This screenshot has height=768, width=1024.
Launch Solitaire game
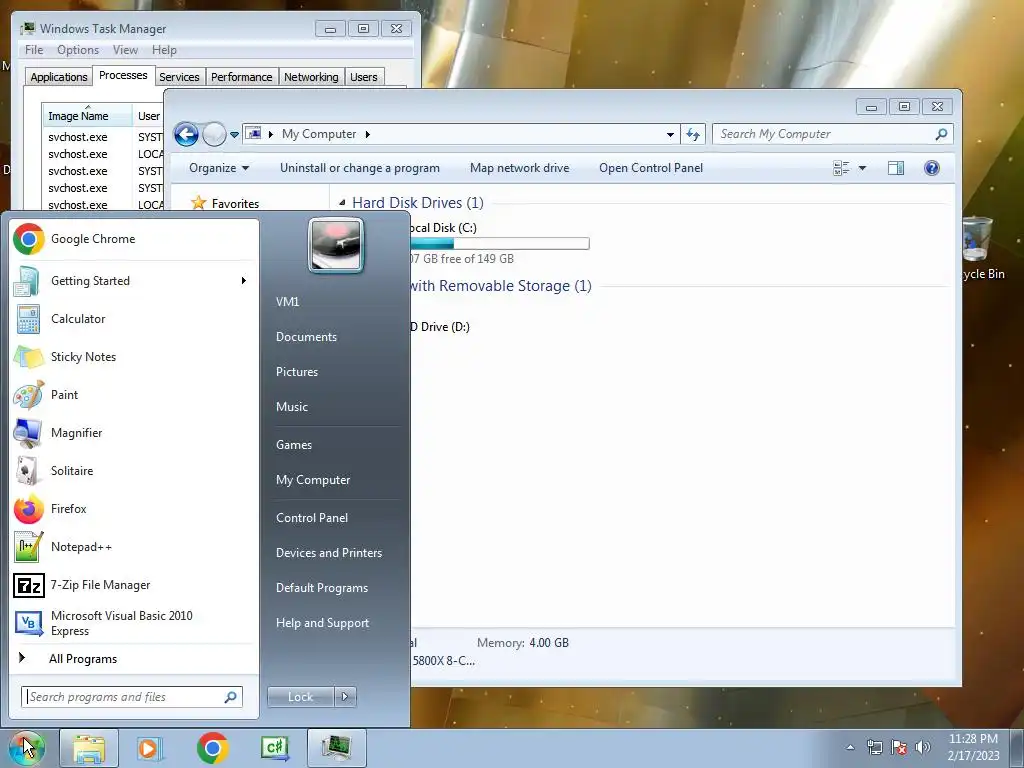(133, 470)
